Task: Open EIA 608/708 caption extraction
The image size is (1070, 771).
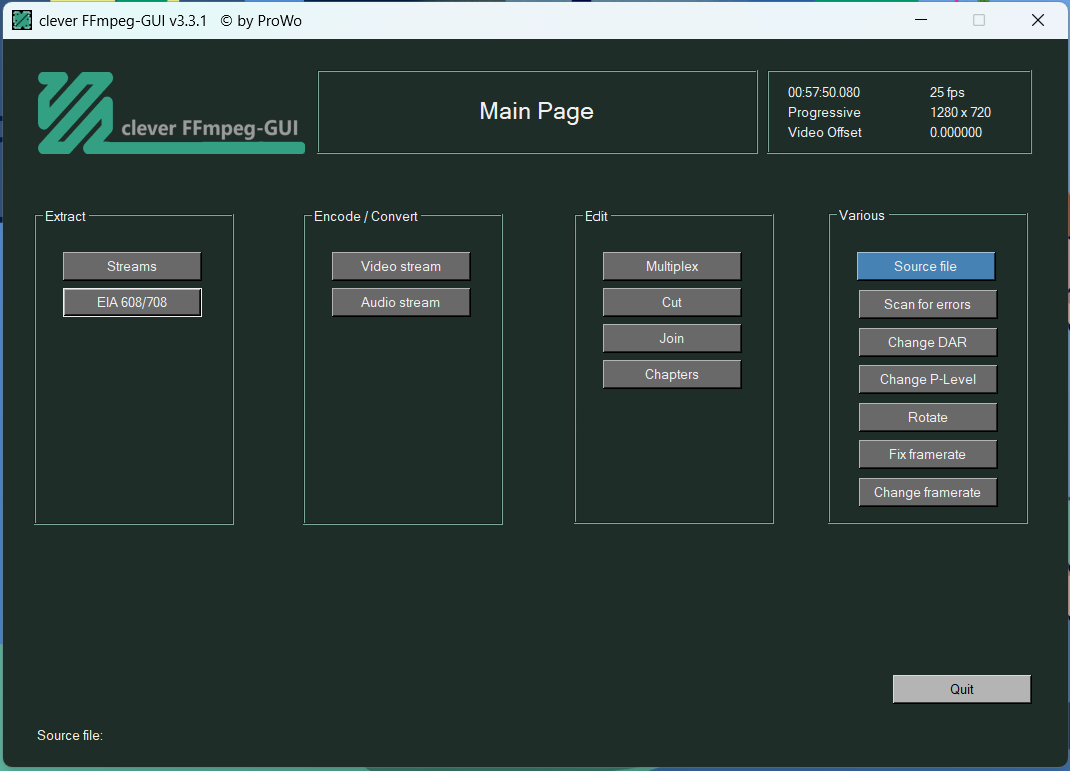Action: pos(132,302)
